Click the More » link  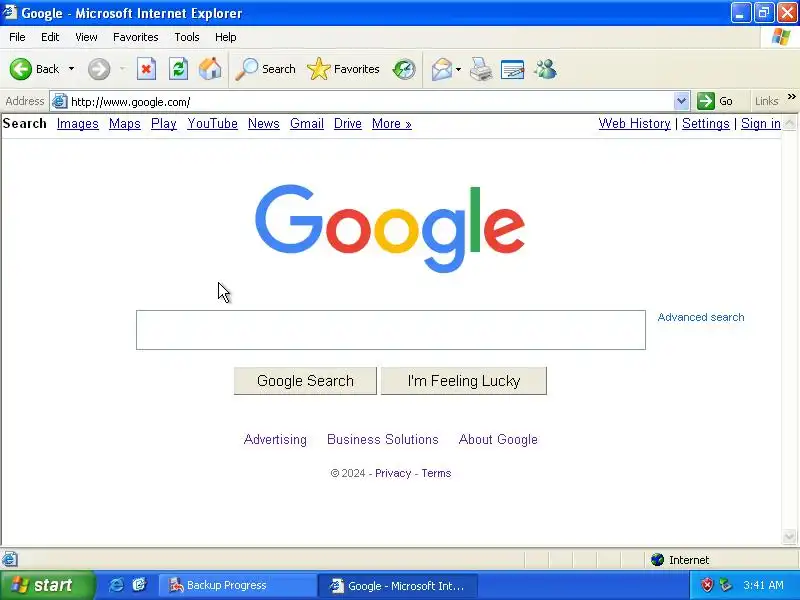click(391, 123)
